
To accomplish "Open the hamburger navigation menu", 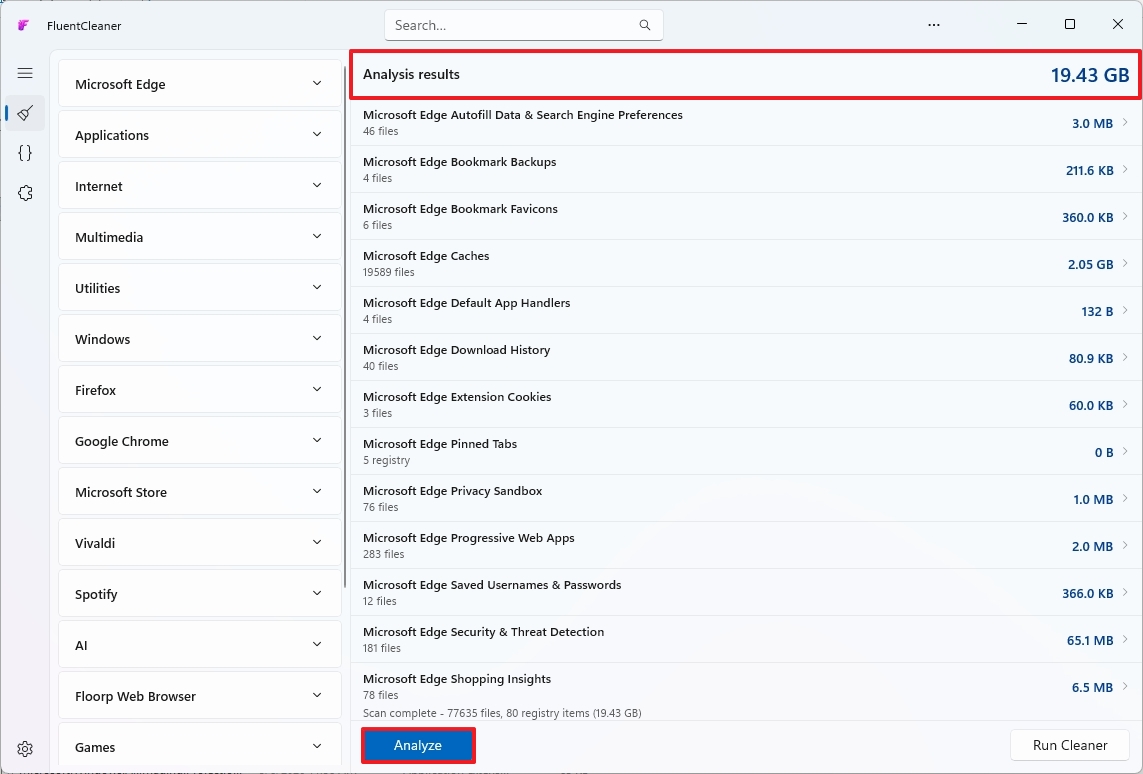I will (25, 73).
